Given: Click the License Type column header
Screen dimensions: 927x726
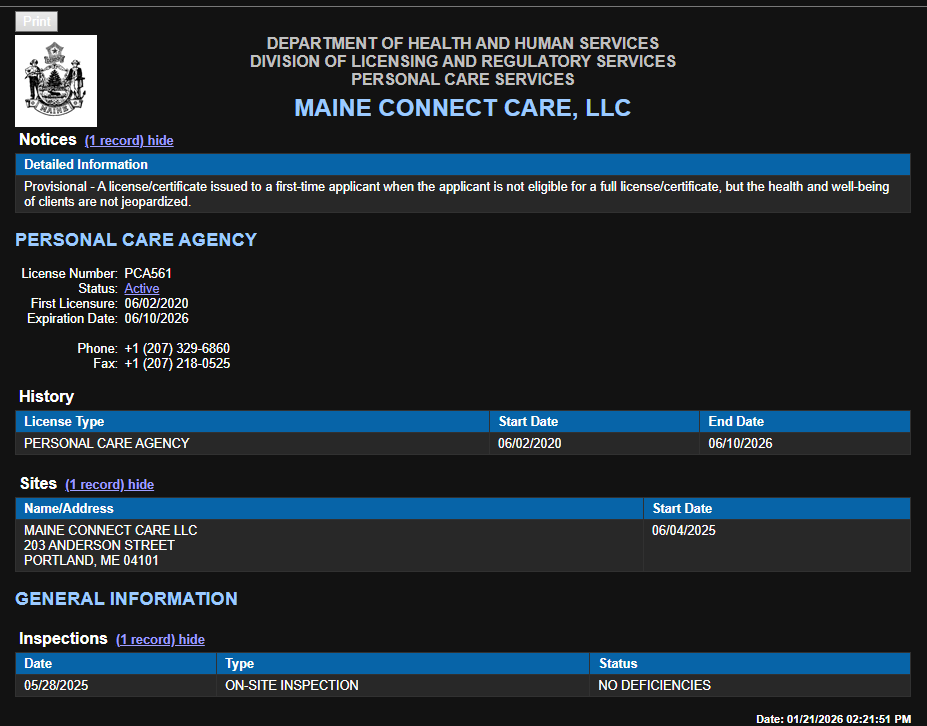Looking at the screenshot, I should 64,421.
